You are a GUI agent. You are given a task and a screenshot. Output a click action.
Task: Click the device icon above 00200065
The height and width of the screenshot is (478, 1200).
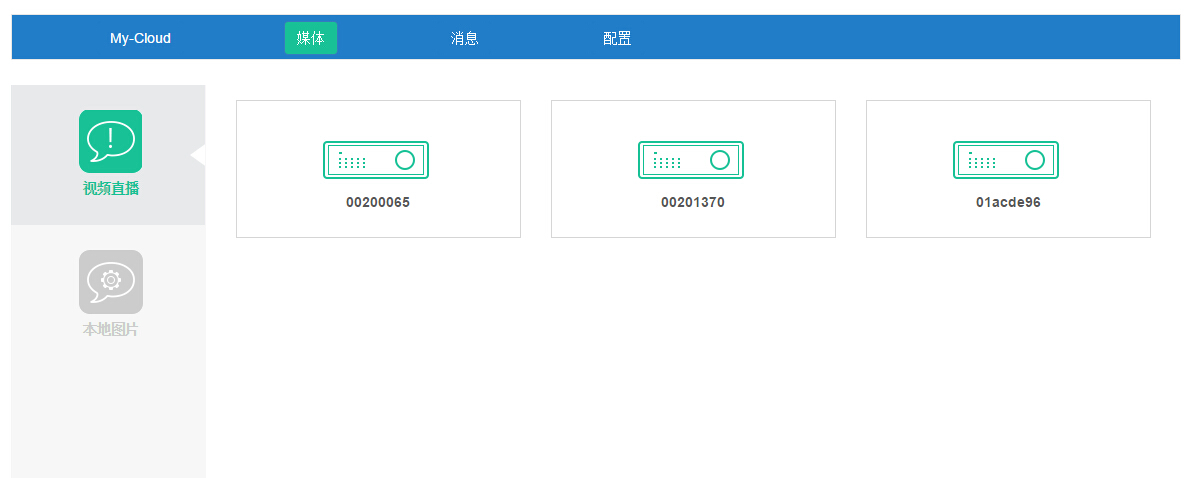coord(376,160)
